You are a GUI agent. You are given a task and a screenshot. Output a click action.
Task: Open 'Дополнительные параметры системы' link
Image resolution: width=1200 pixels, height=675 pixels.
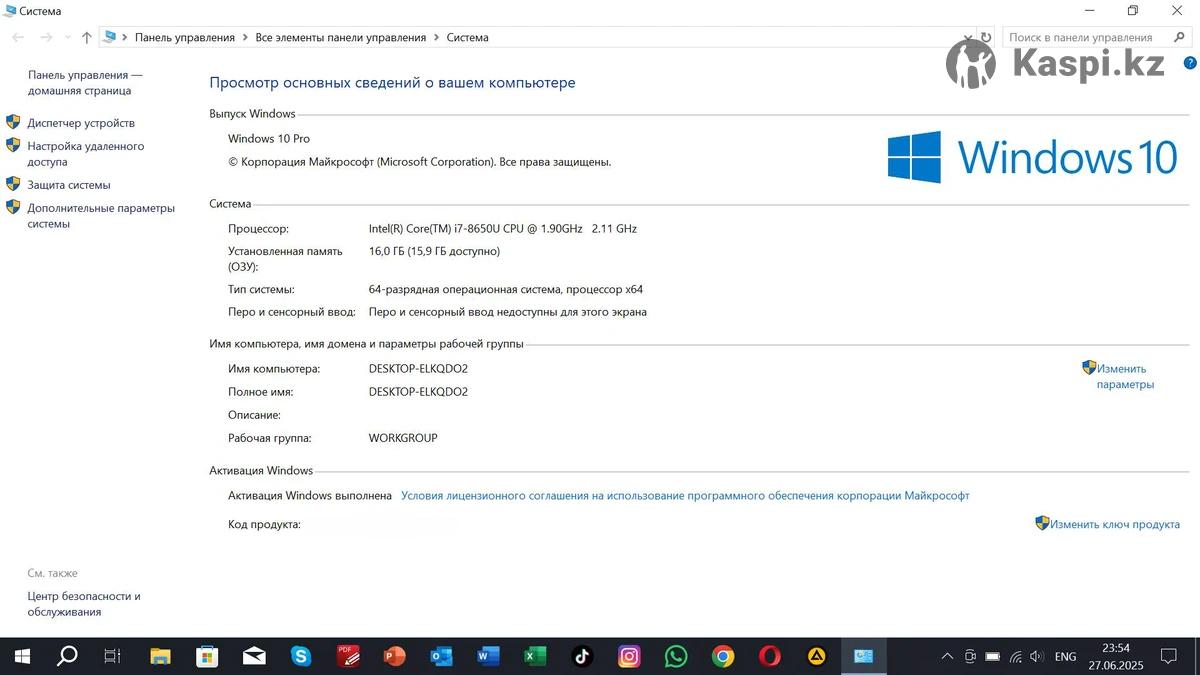(101, 216)
